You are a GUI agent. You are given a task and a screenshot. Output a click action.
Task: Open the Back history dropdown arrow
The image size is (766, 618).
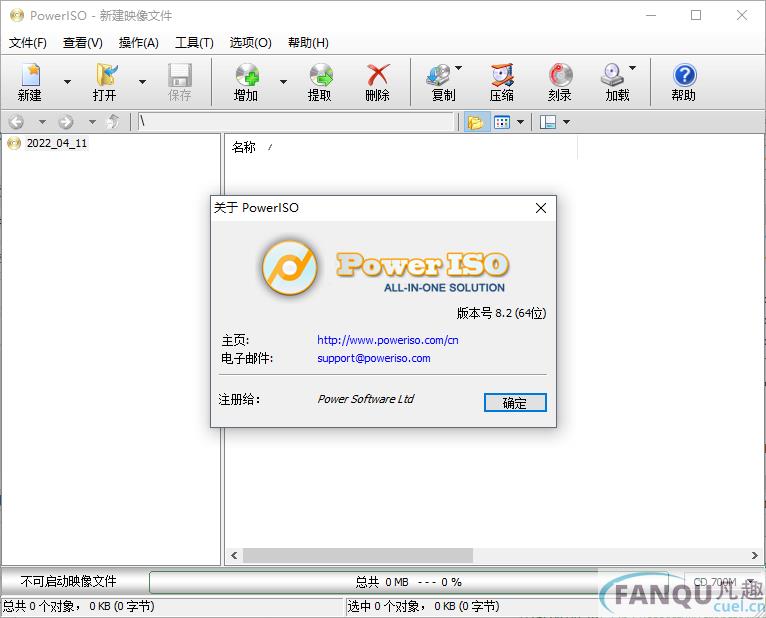pyautogui.click(x=42, y=122)
